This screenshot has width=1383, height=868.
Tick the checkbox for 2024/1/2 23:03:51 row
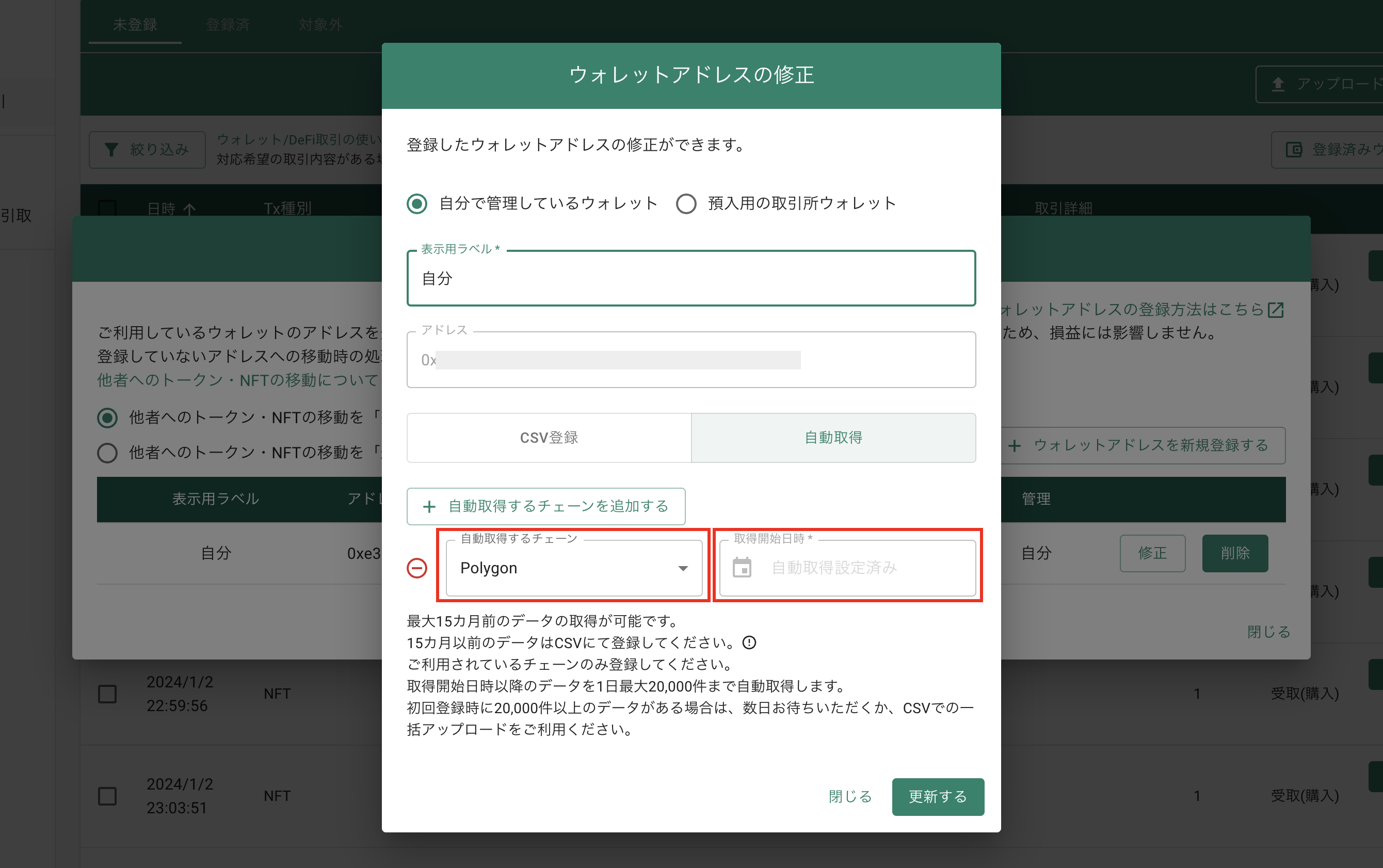(107, 796)
